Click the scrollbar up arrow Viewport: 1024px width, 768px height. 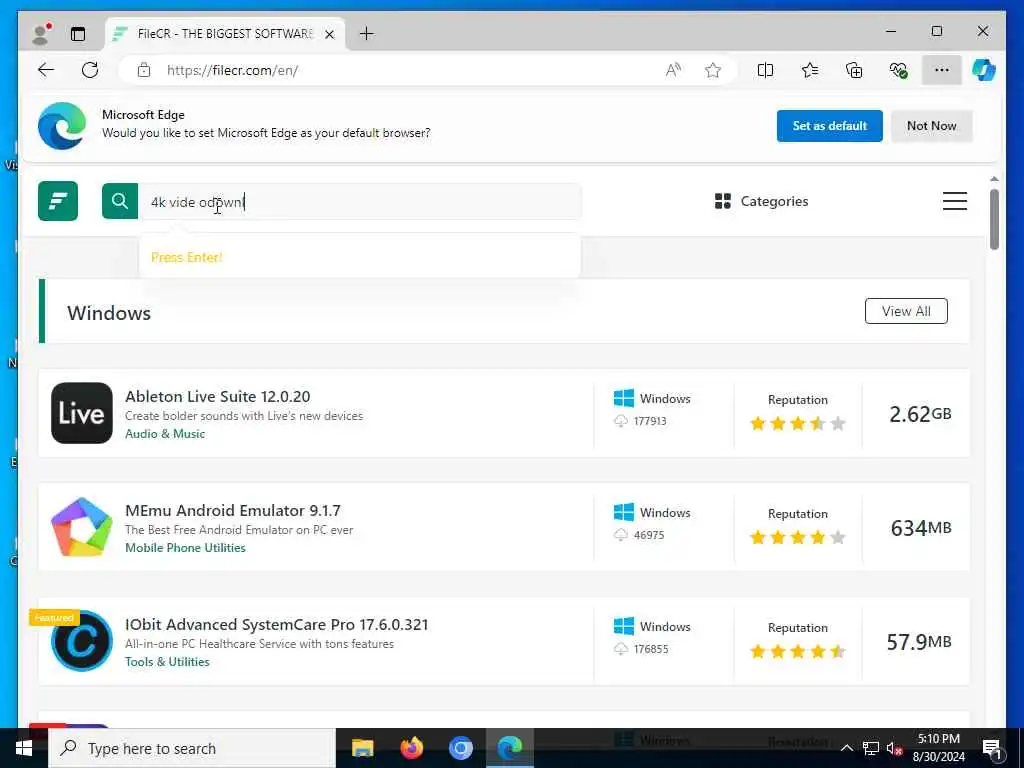994,179
